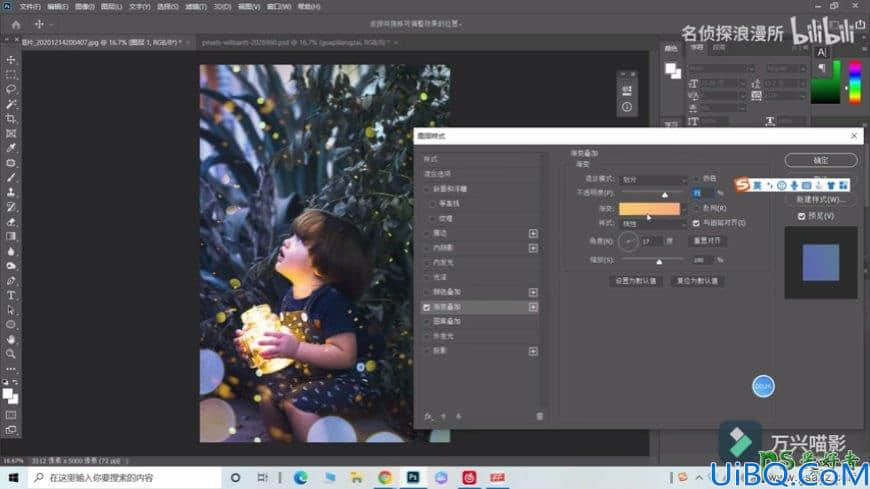Open the File (文件) menu

30,7
